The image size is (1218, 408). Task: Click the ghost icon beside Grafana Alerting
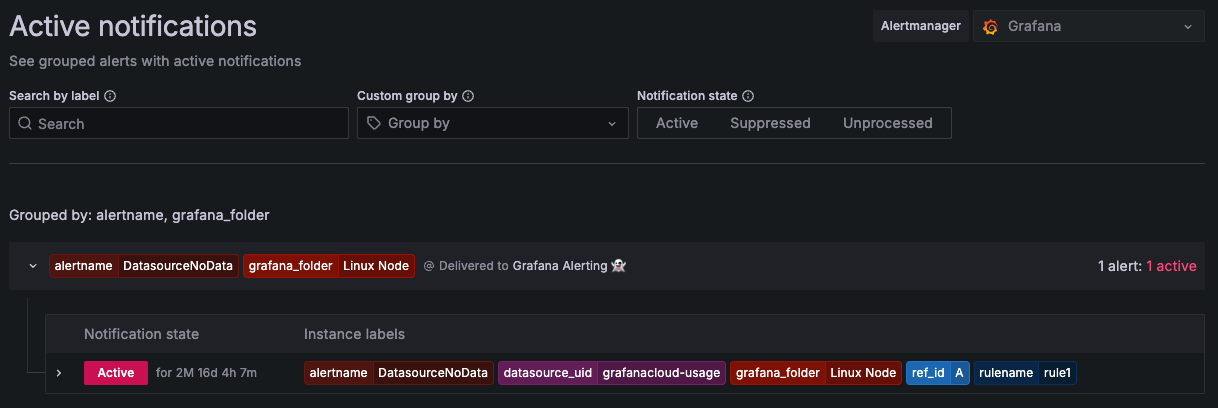click(619, 266)
